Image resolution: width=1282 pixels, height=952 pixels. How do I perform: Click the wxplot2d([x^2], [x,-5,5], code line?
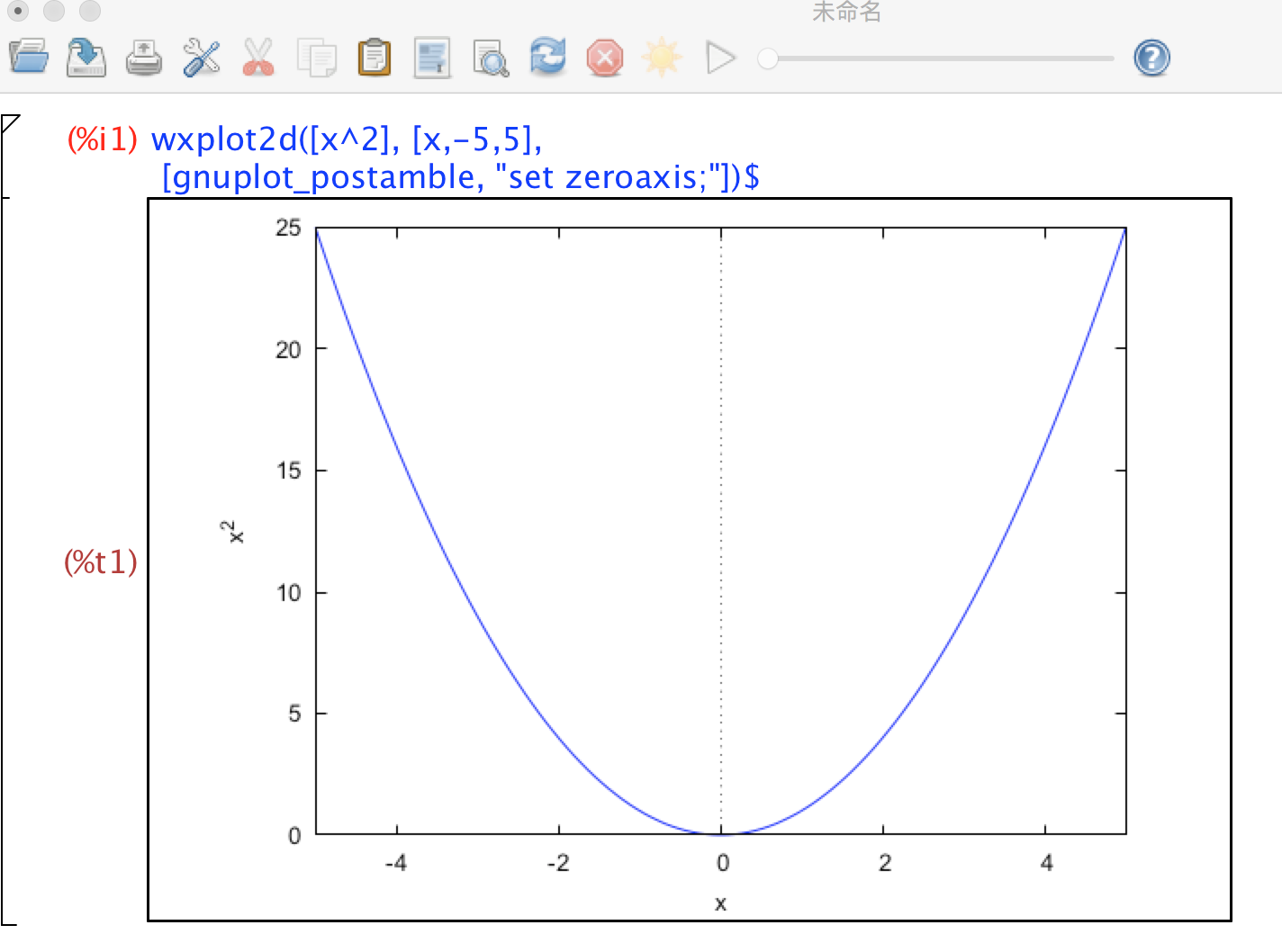coord(347,139)
